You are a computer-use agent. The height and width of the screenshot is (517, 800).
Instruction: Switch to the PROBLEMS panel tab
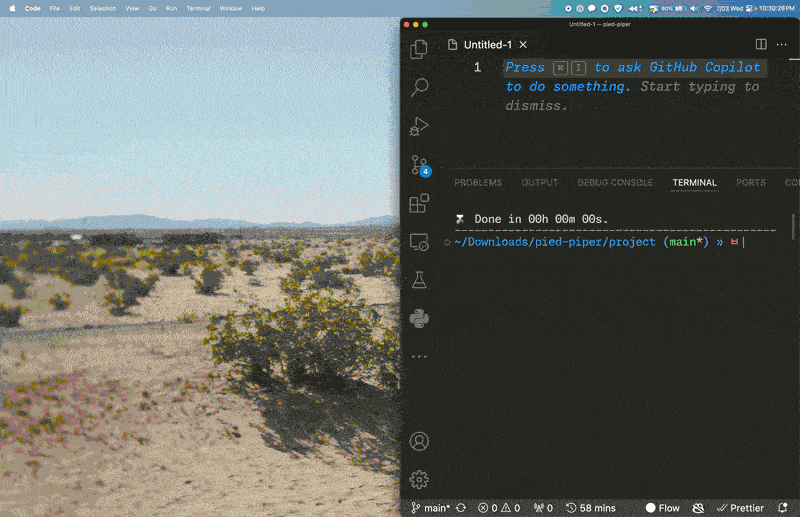[478, 183]
